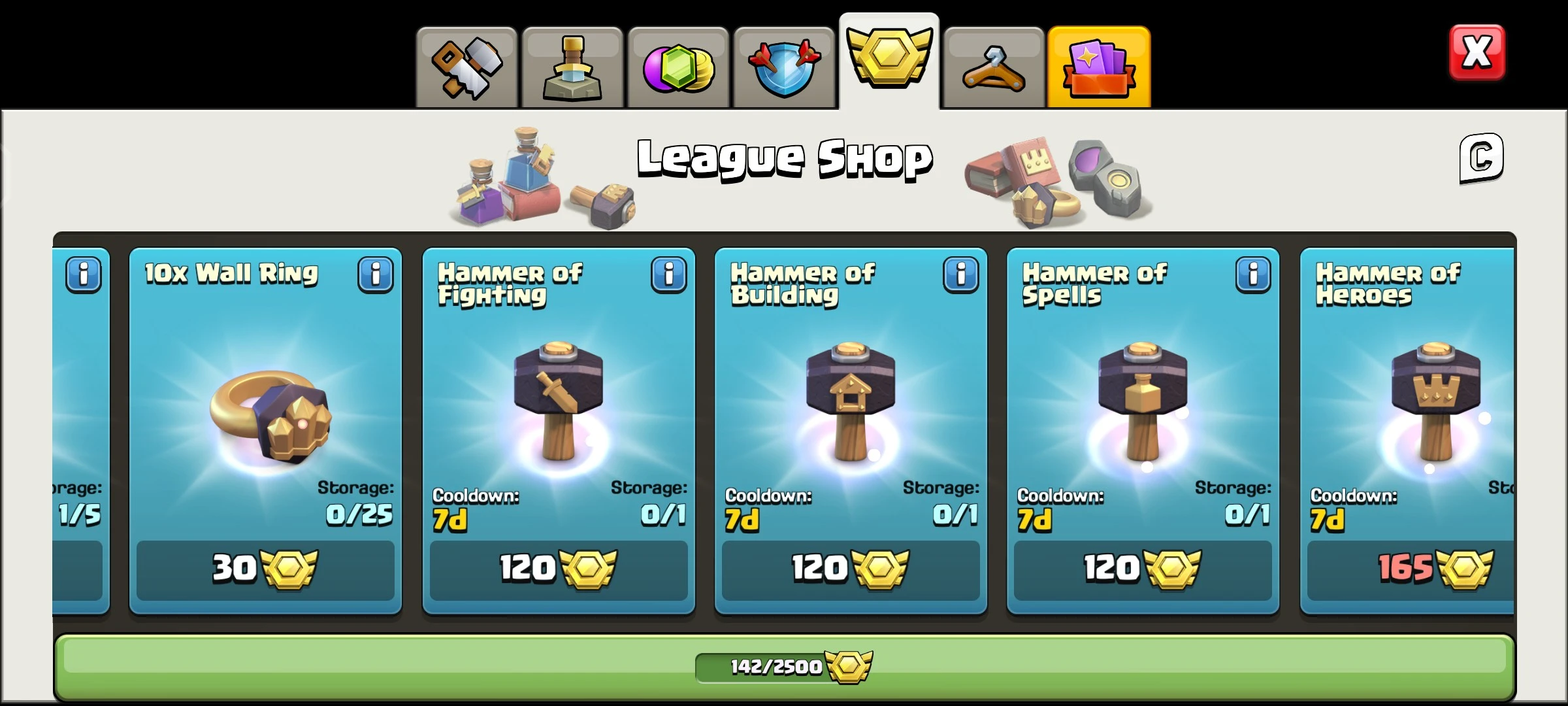The image size is (1568, 706).
Task: Show info for 10x Wall Ring
Action: pyautogui.click(x=376, y=274)
